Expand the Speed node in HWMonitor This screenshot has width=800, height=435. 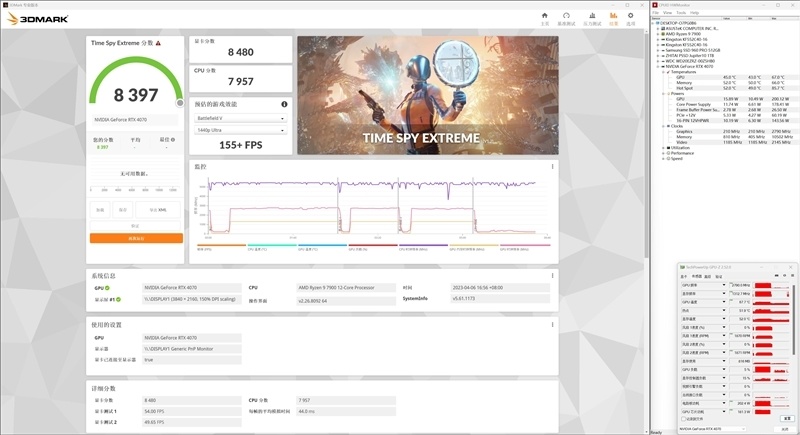pyautogui.click(x=663, y=159)
